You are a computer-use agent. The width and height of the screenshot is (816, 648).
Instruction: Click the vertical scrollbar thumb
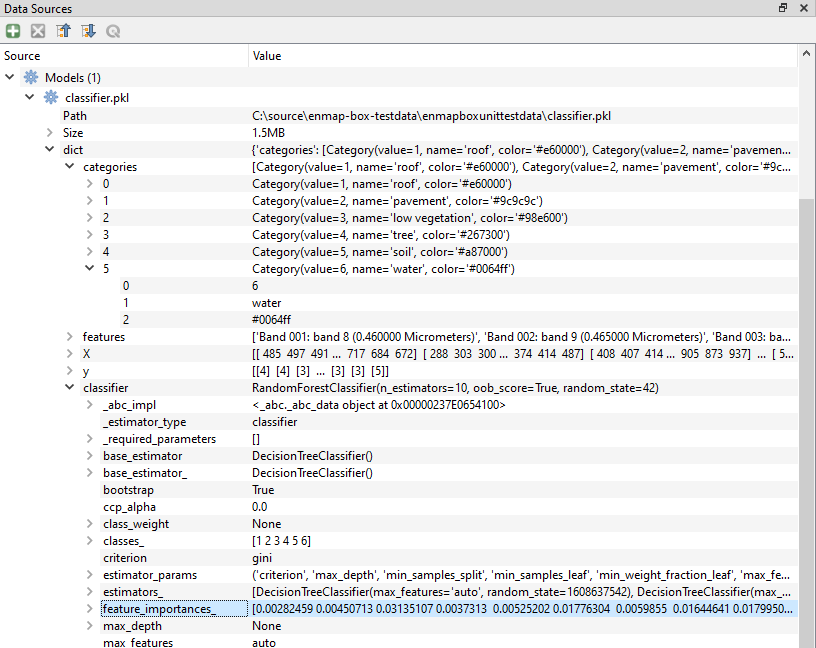tap(806, 423)
